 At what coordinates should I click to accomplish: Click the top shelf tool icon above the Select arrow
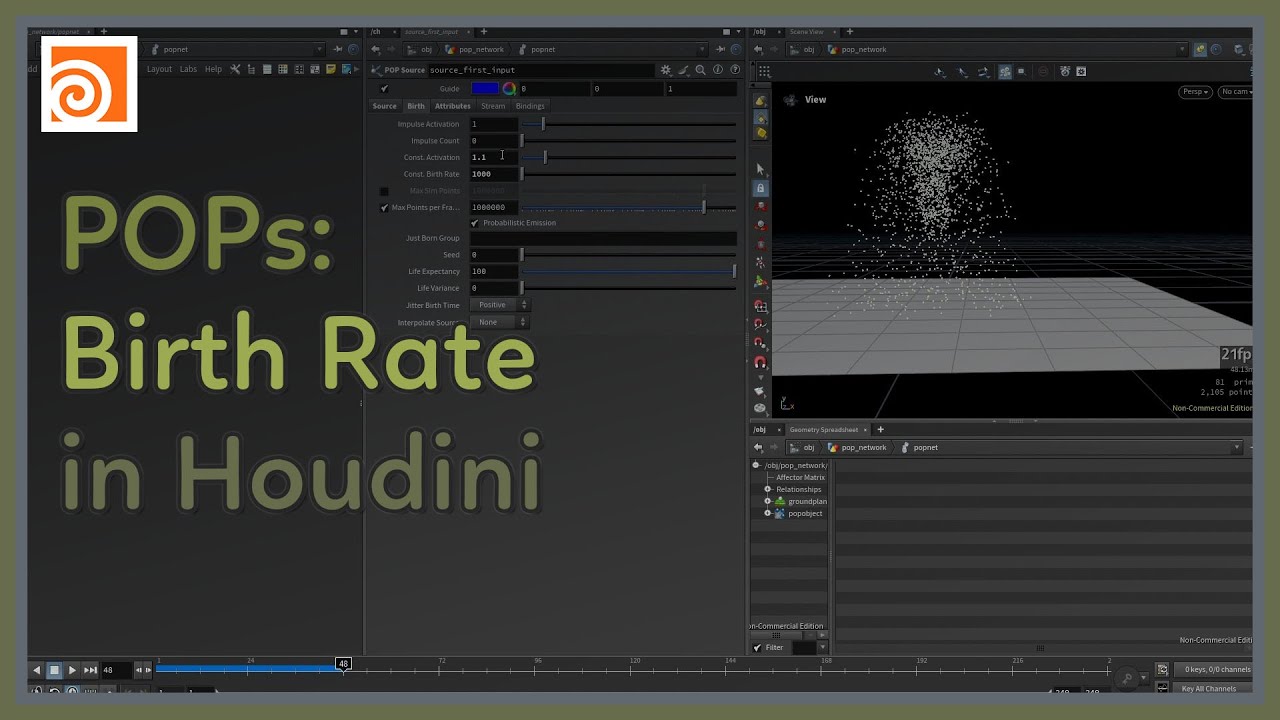[x=760, y=101]
